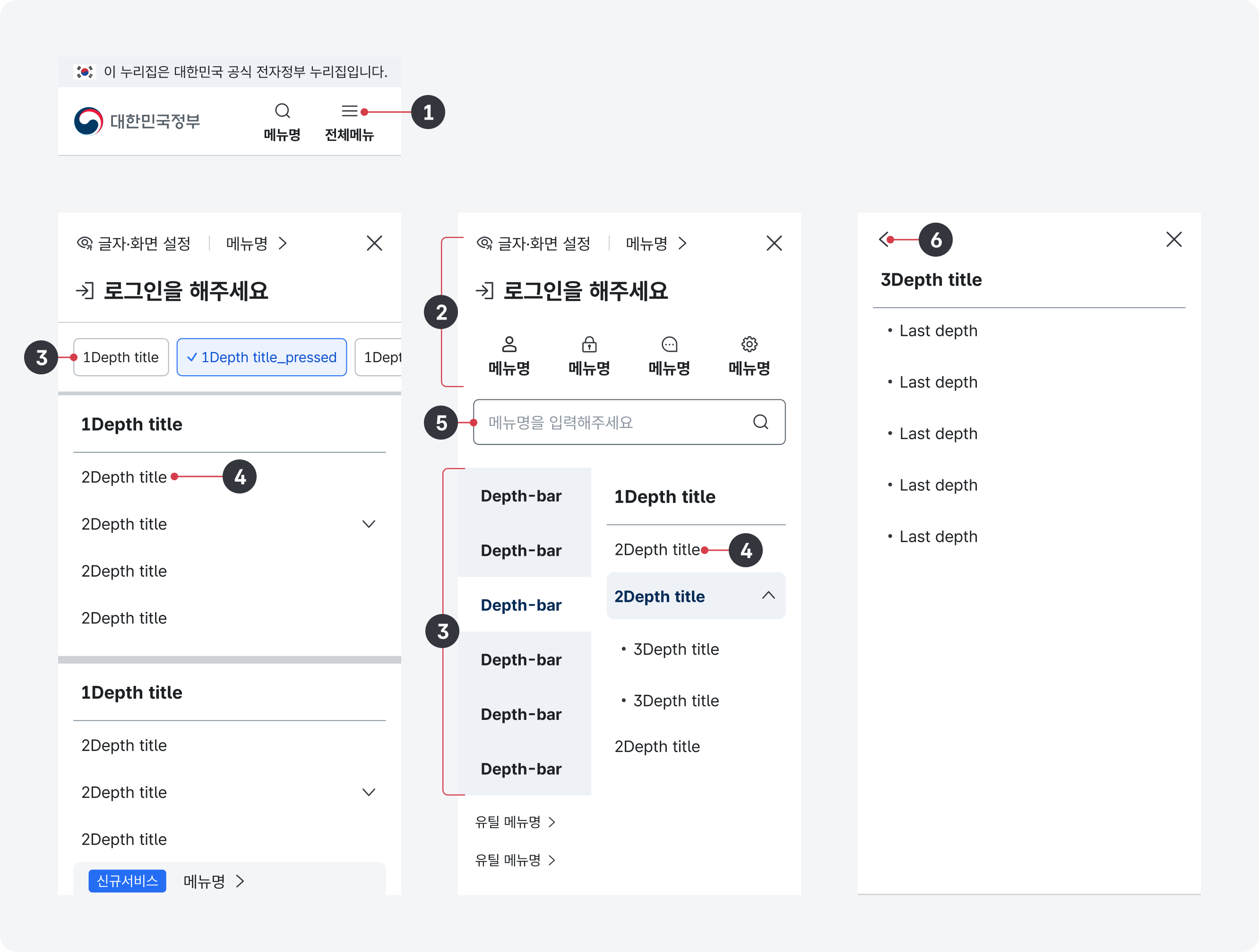Select the unselected 1Depth title chip
This screenshot has width=1259, height=952.
[x=121, y=357]
